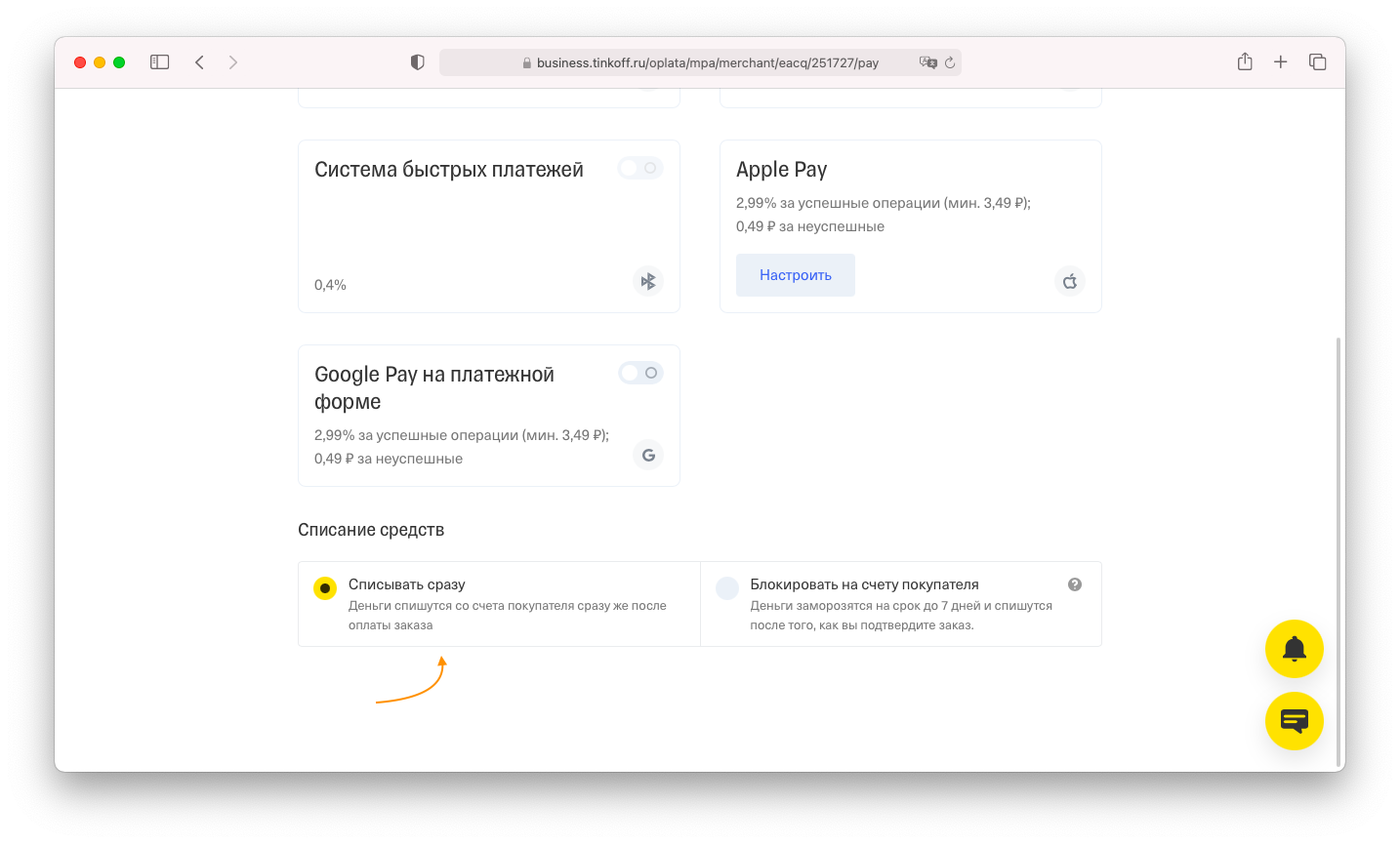The width and height of the screenshot is (1400, 844).
Task: Click the Списание средств section heading
Action: (371, 530)
